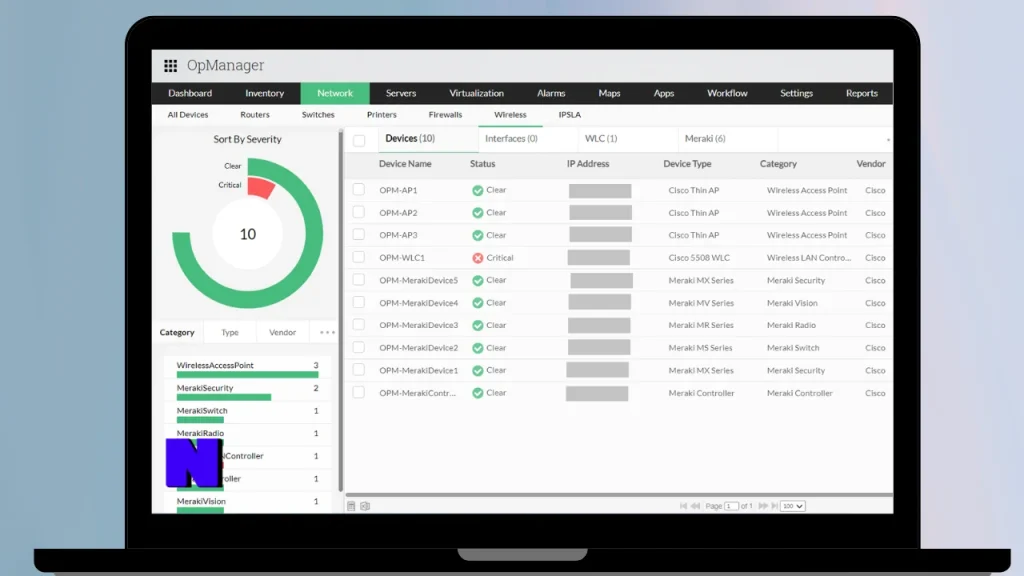Click the table view icon at bottom left of grid
Image resolution: width=1024 pixels, height=576 pixels.
[x=351, y=506]
